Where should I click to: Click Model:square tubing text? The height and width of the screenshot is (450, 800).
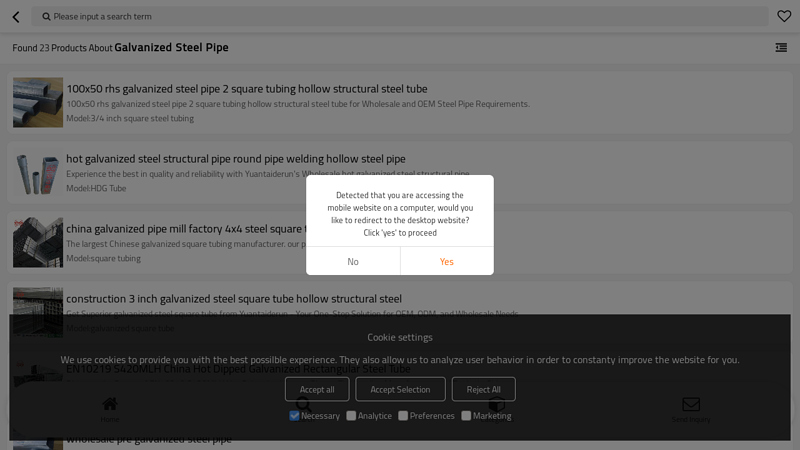104,258
